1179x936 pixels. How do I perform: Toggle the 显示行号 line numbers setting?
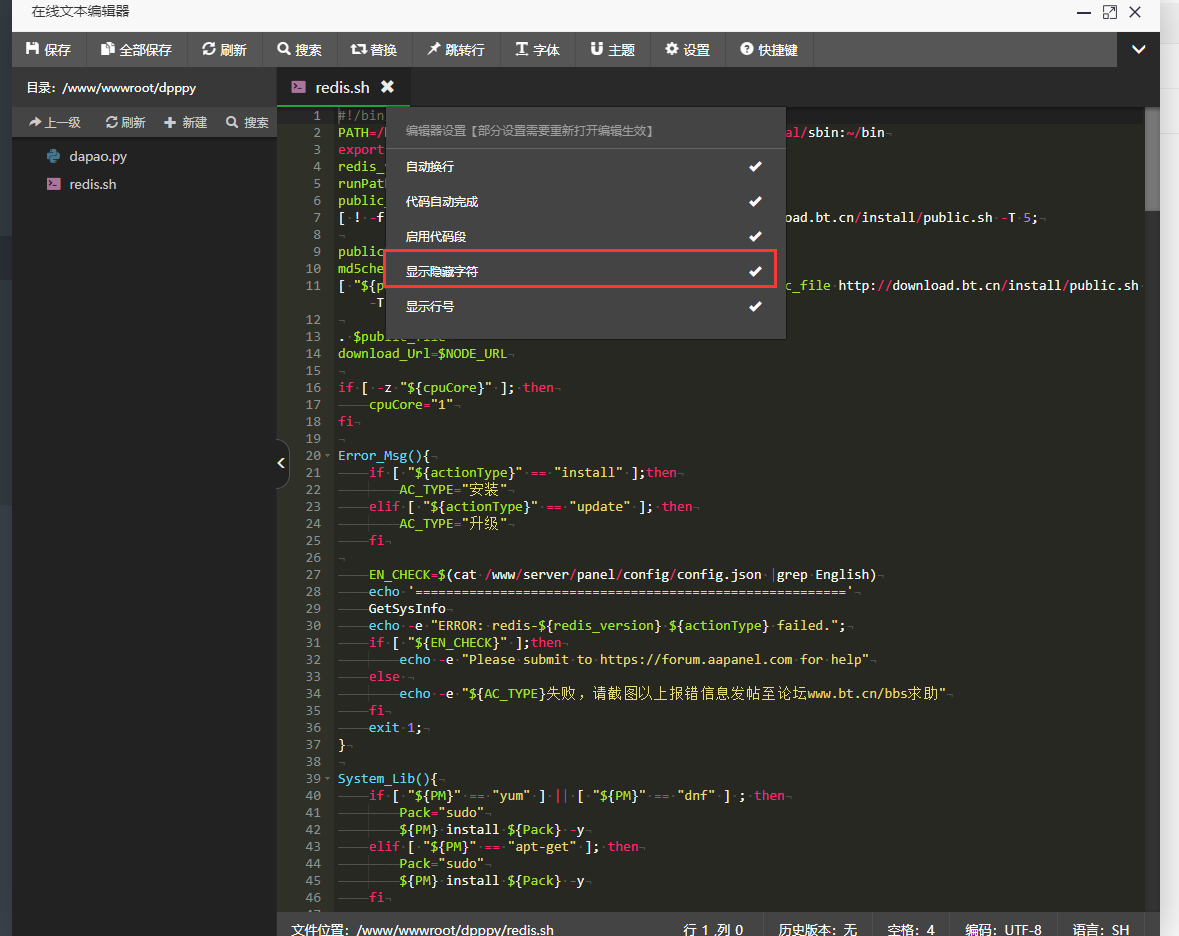click(585, 306)
